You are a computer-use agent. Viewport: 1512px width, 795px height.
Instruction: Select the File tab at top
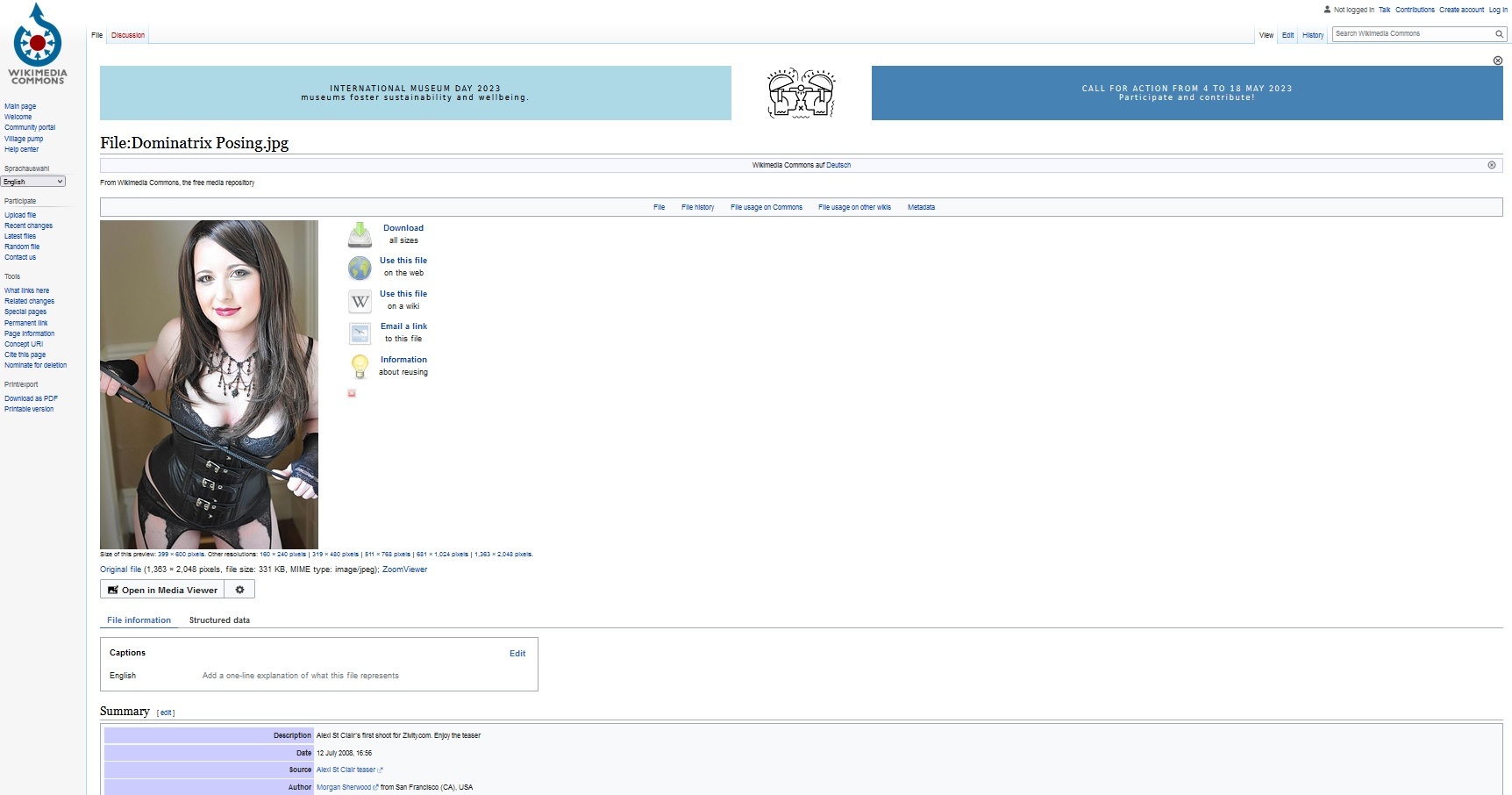click(x=96, y=35)
